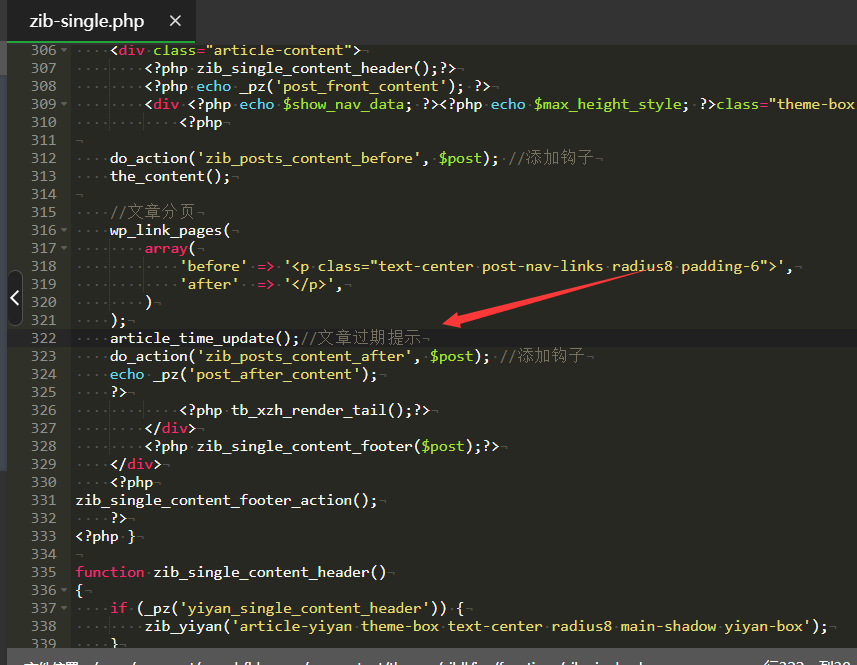Collapse the code fold at line 306

(65, 50)
